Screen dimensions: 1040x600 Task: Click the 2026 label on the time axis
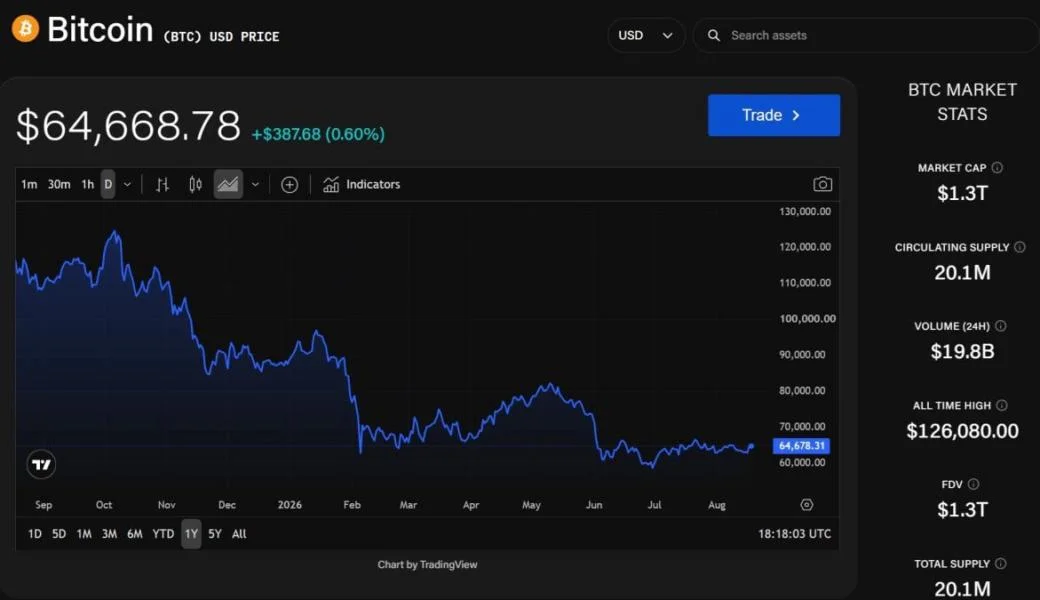(289, 505)
